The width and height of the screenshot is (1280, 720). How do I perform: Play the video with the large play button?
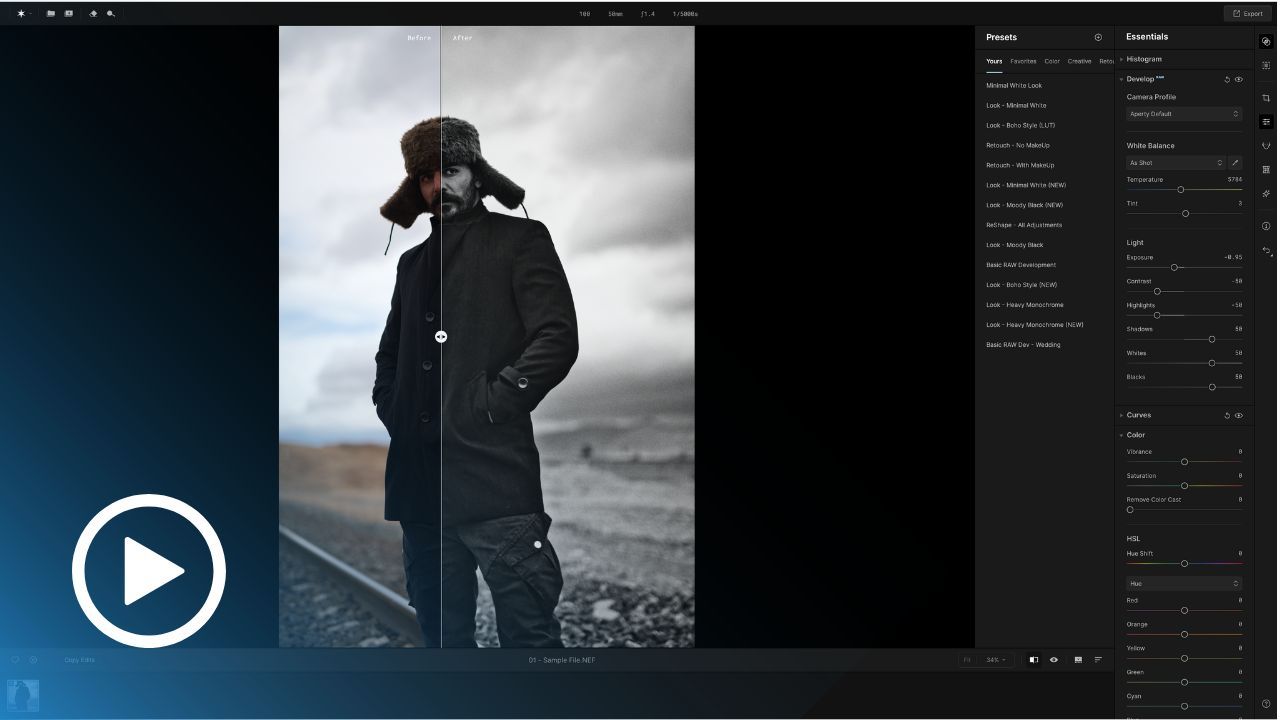pos(149,571)
